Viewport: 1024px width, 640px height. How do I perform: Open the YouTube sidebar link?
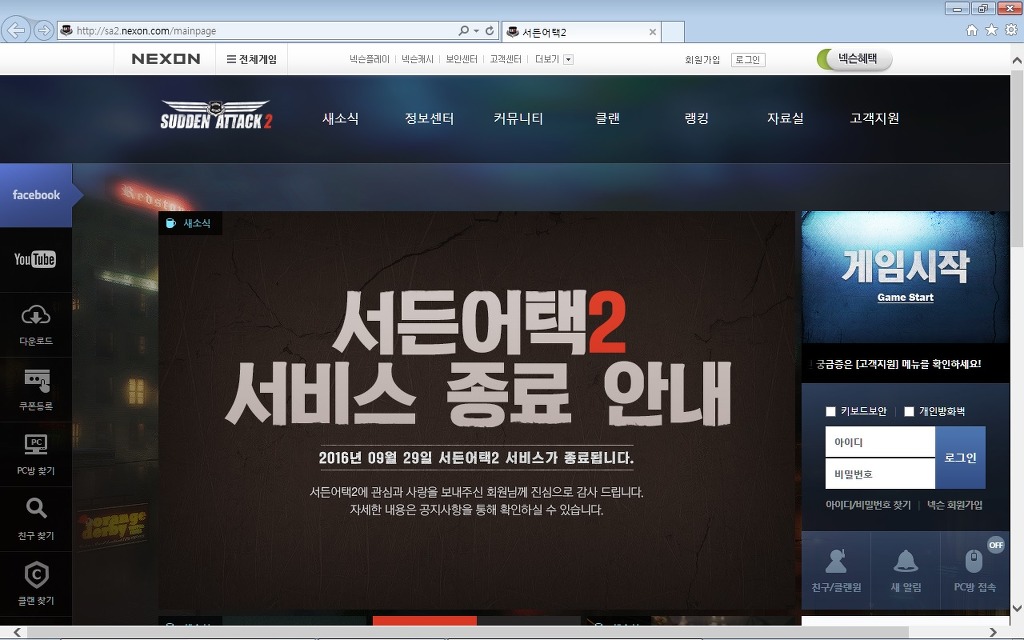pos(36,259)
